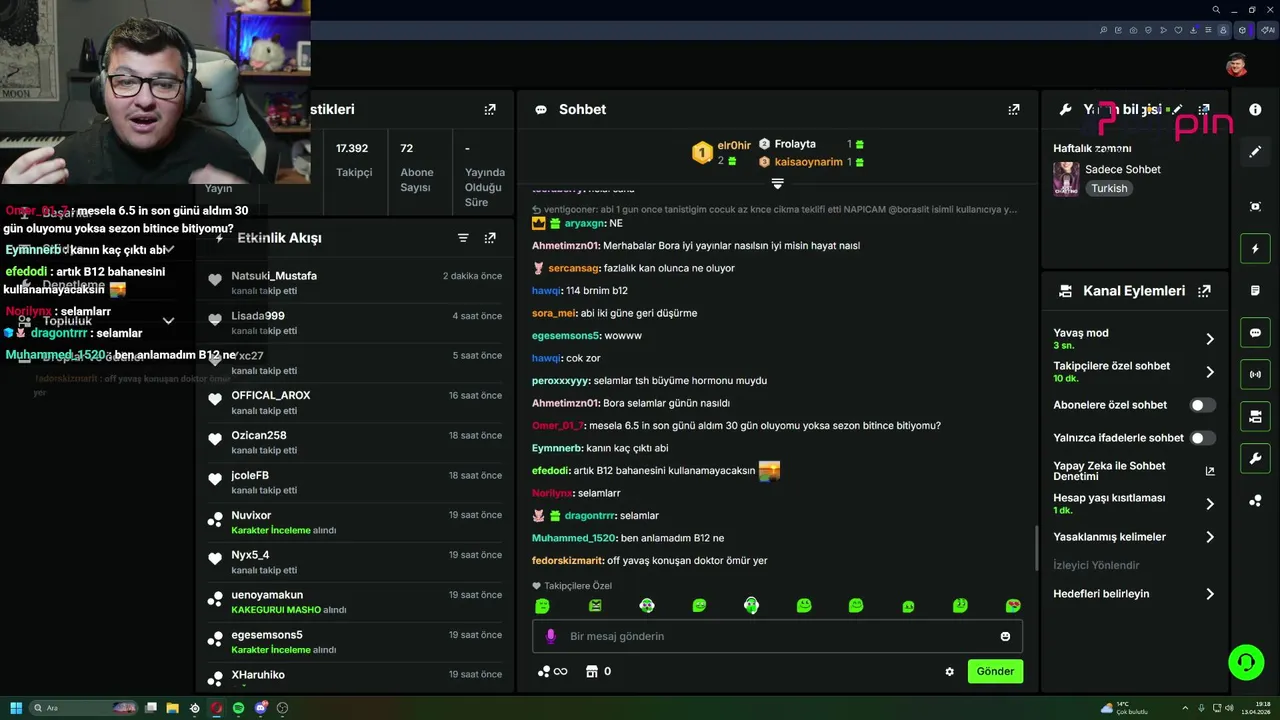Click the points bubbles sidebar icon

pyautogui.click(x=1255, y=501)
